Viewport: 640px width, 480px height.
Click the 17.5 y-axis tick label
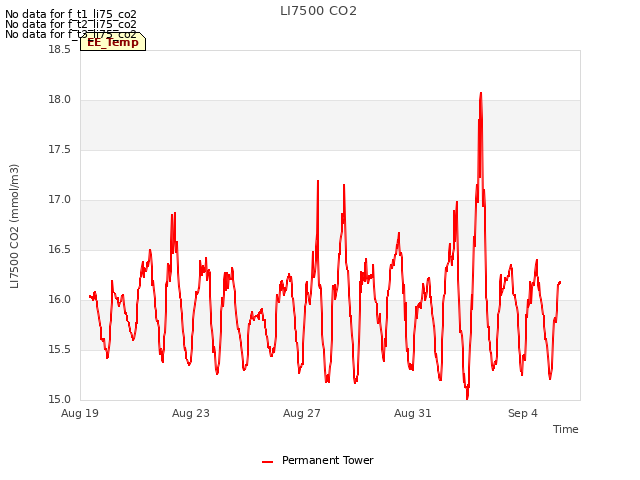point(60,150)
